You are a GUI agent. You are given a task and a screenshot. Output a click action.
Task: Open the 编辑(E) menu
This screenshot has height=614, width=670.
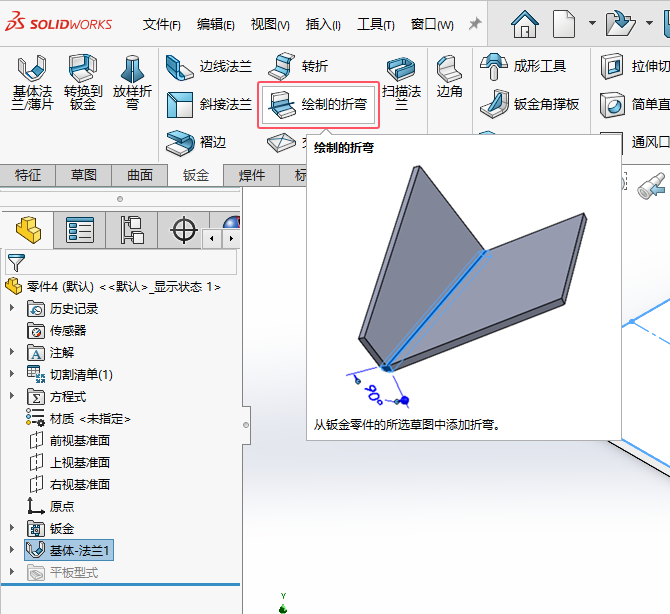pos(215,24)
